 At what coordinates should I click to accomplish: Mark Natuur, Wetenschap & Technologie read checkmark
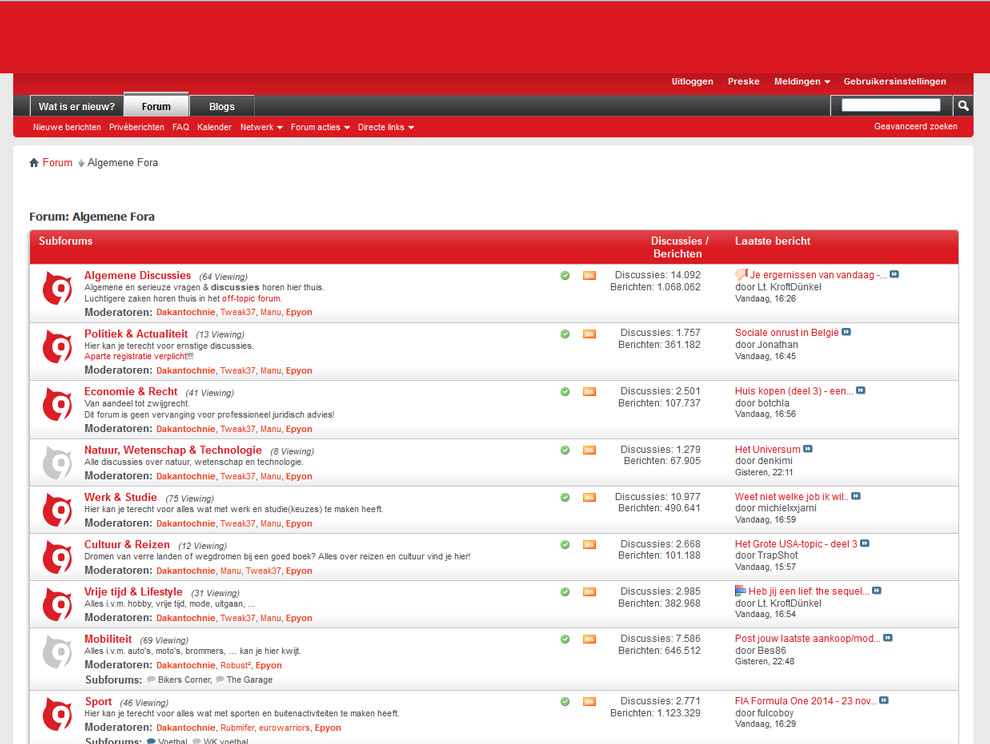pos(565,450)
